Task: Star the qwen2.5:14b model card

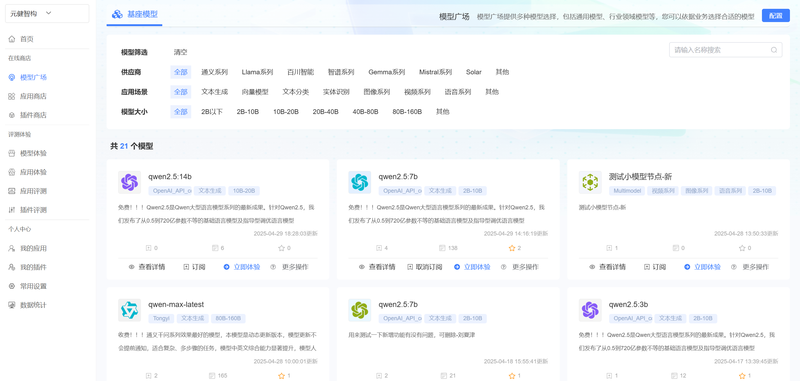Action: tap(281, 248)
